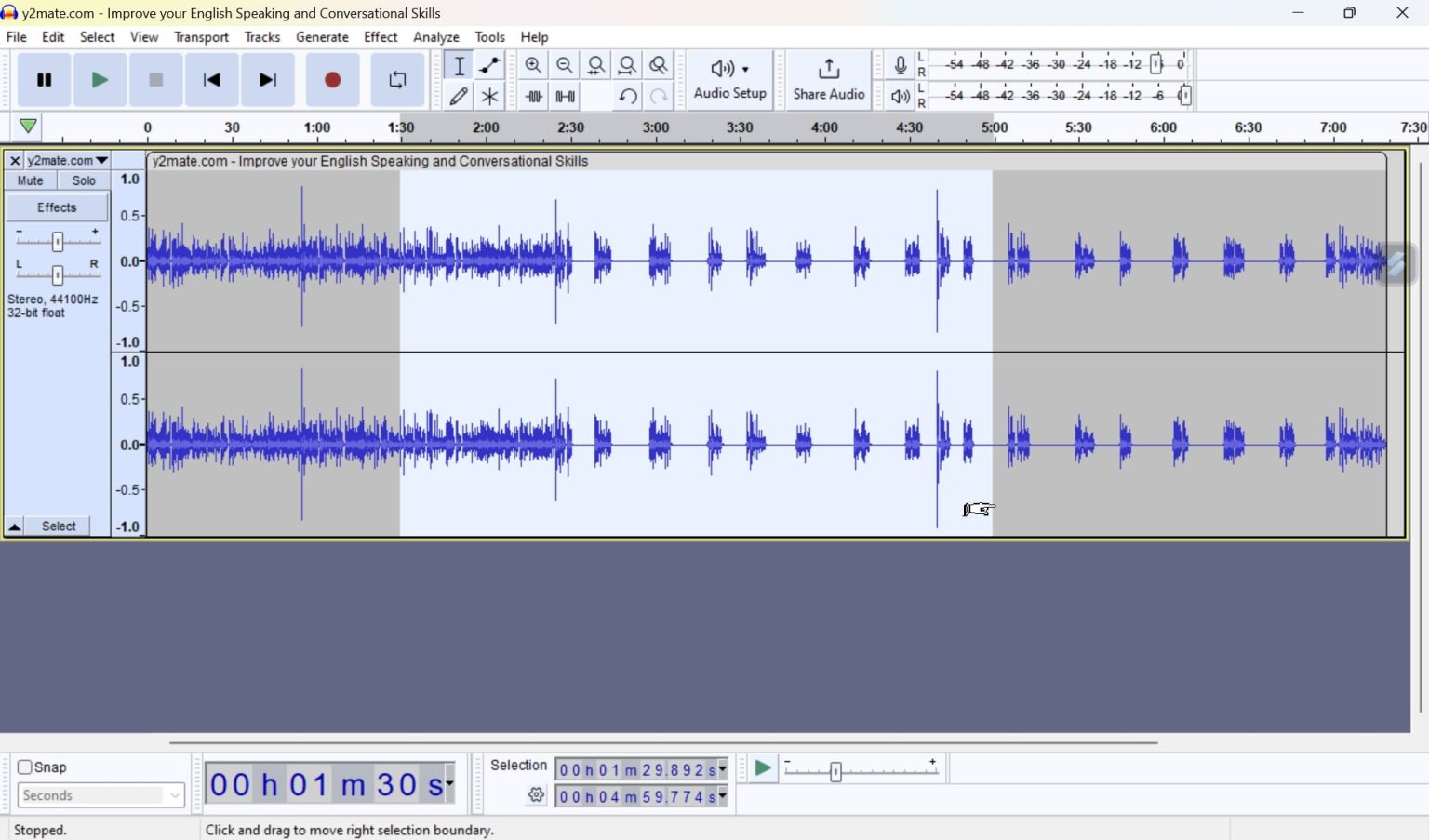This screenshot has height=840, width=1429.
Task: Activate the Multi-tool
Action: [x=489, y=96]
